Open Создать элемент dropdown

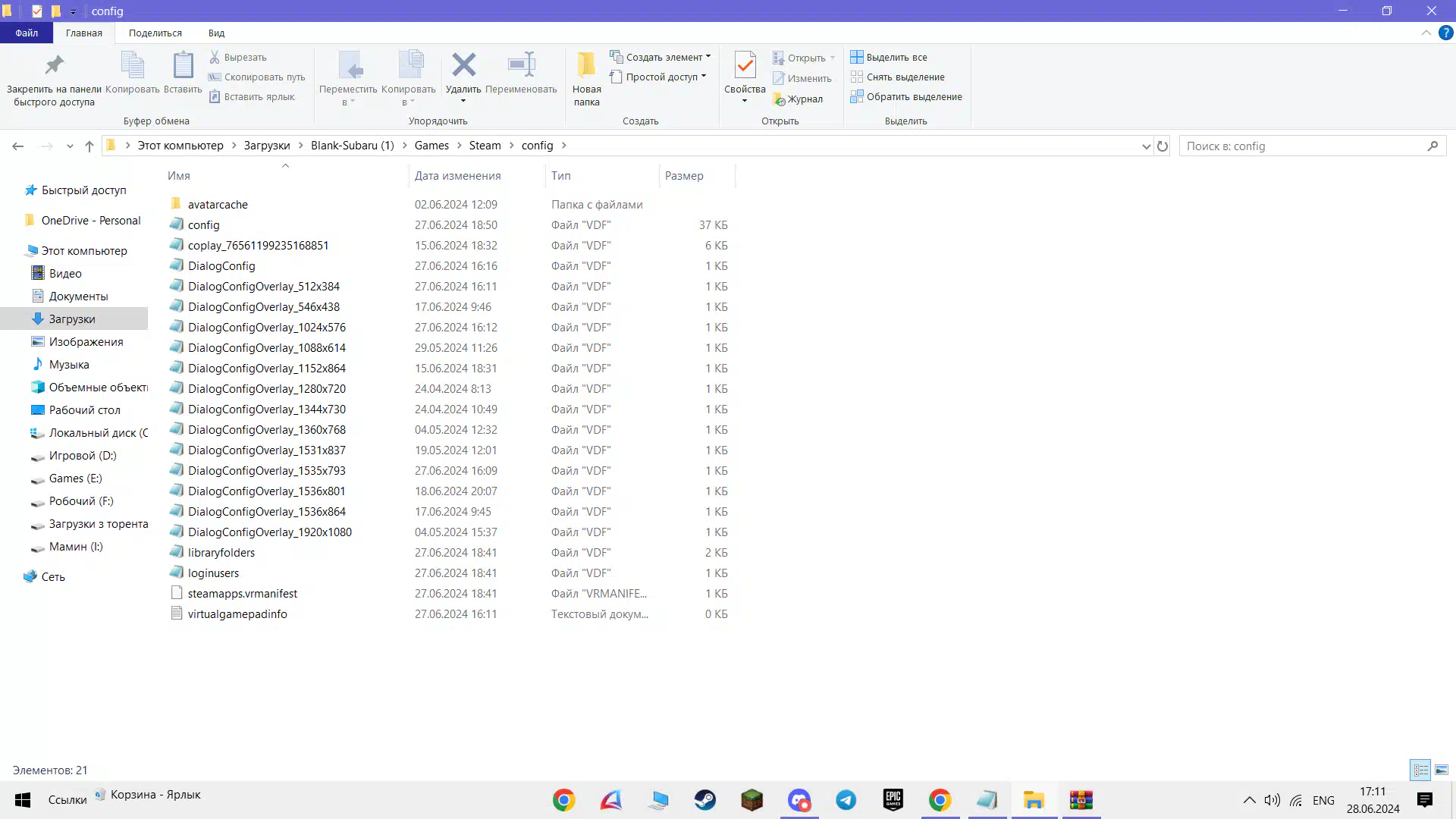point(661,57)
